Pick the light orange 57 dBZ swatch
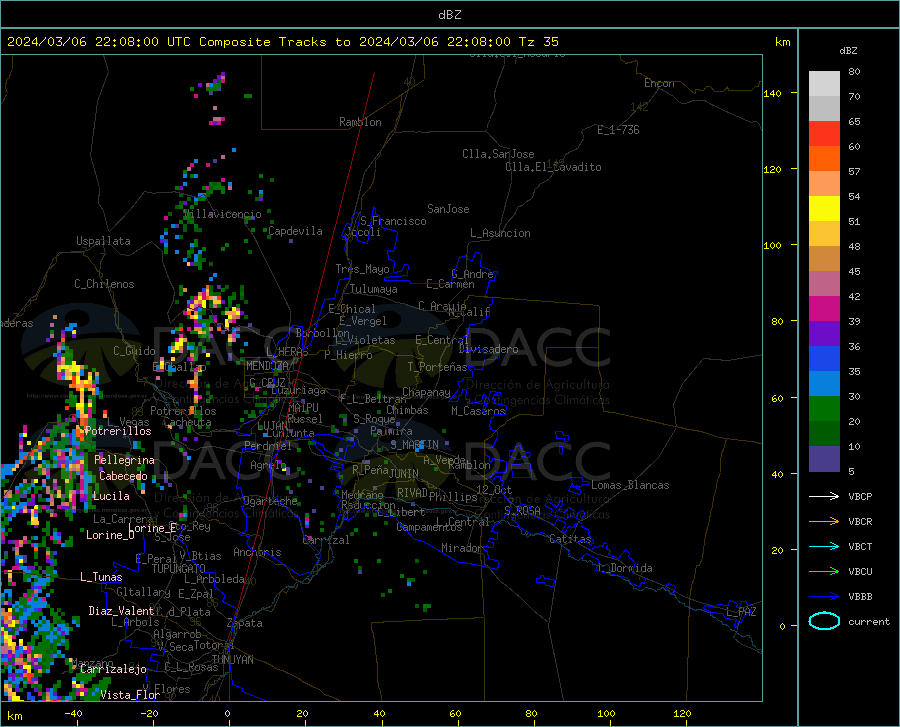 click(x=824, y=184)
